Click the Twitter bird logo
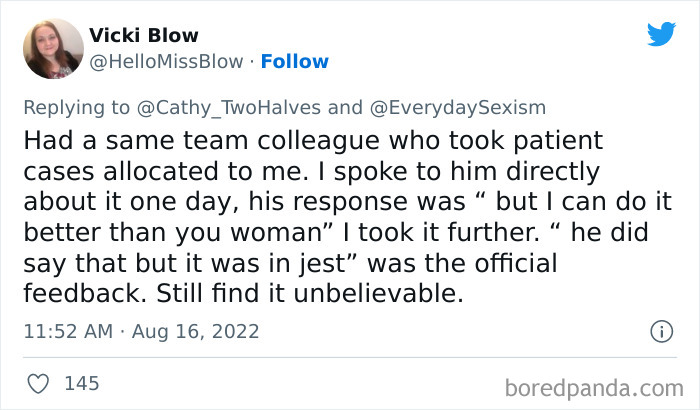The height and width of the screenshot is (410, 700). pos(661,34)
